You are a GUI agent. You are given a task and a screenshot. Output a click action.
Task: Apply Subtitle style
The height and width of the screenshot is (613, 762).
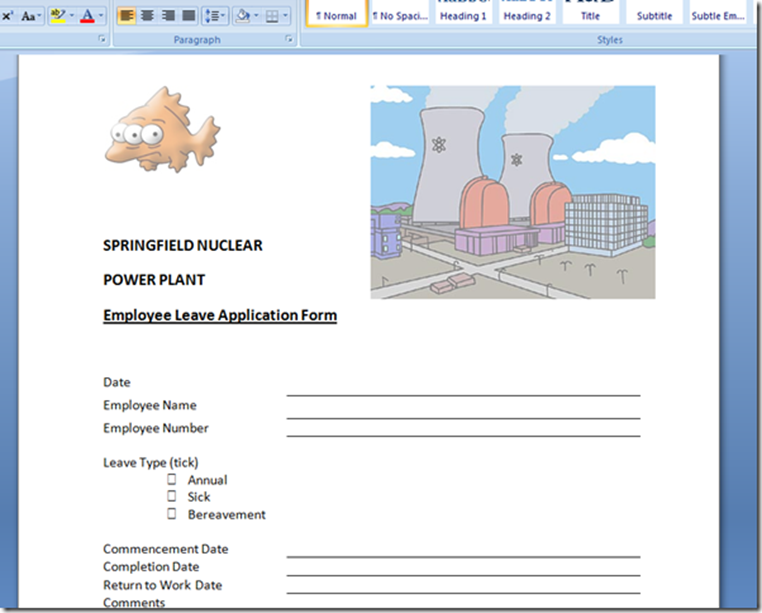[654, 14]
